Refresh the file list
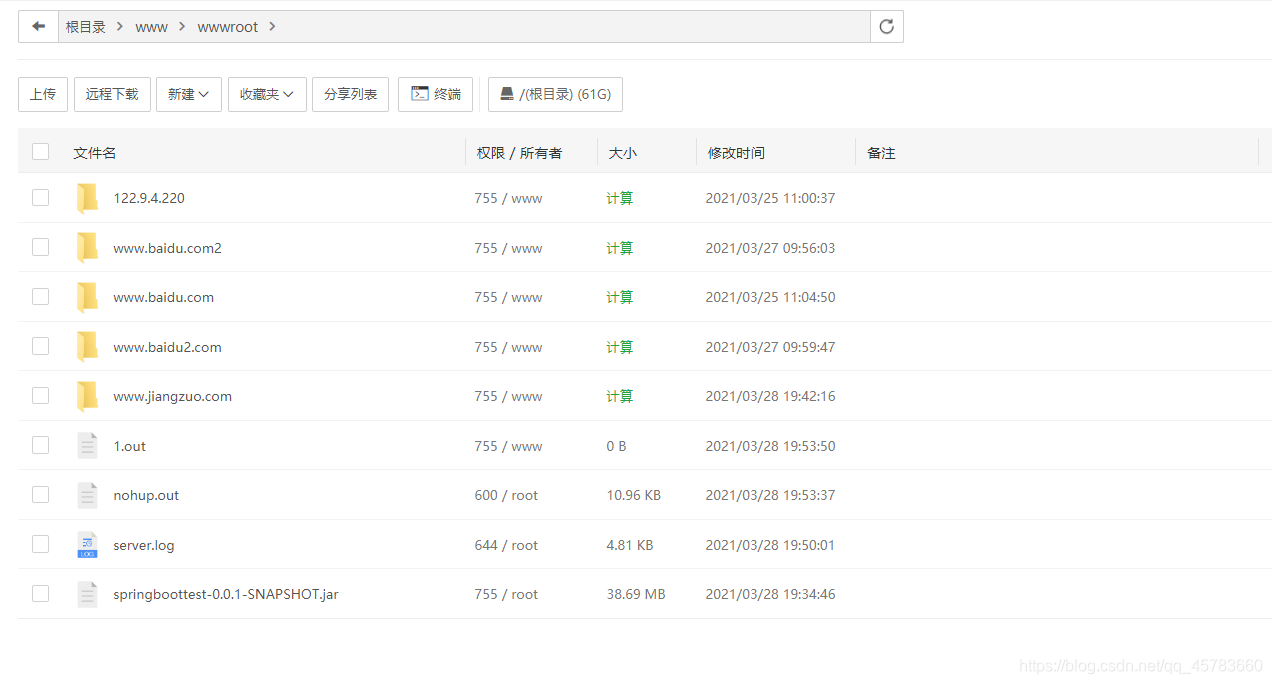The height and width of the screenshot is (684, 1272). (886, 27)
